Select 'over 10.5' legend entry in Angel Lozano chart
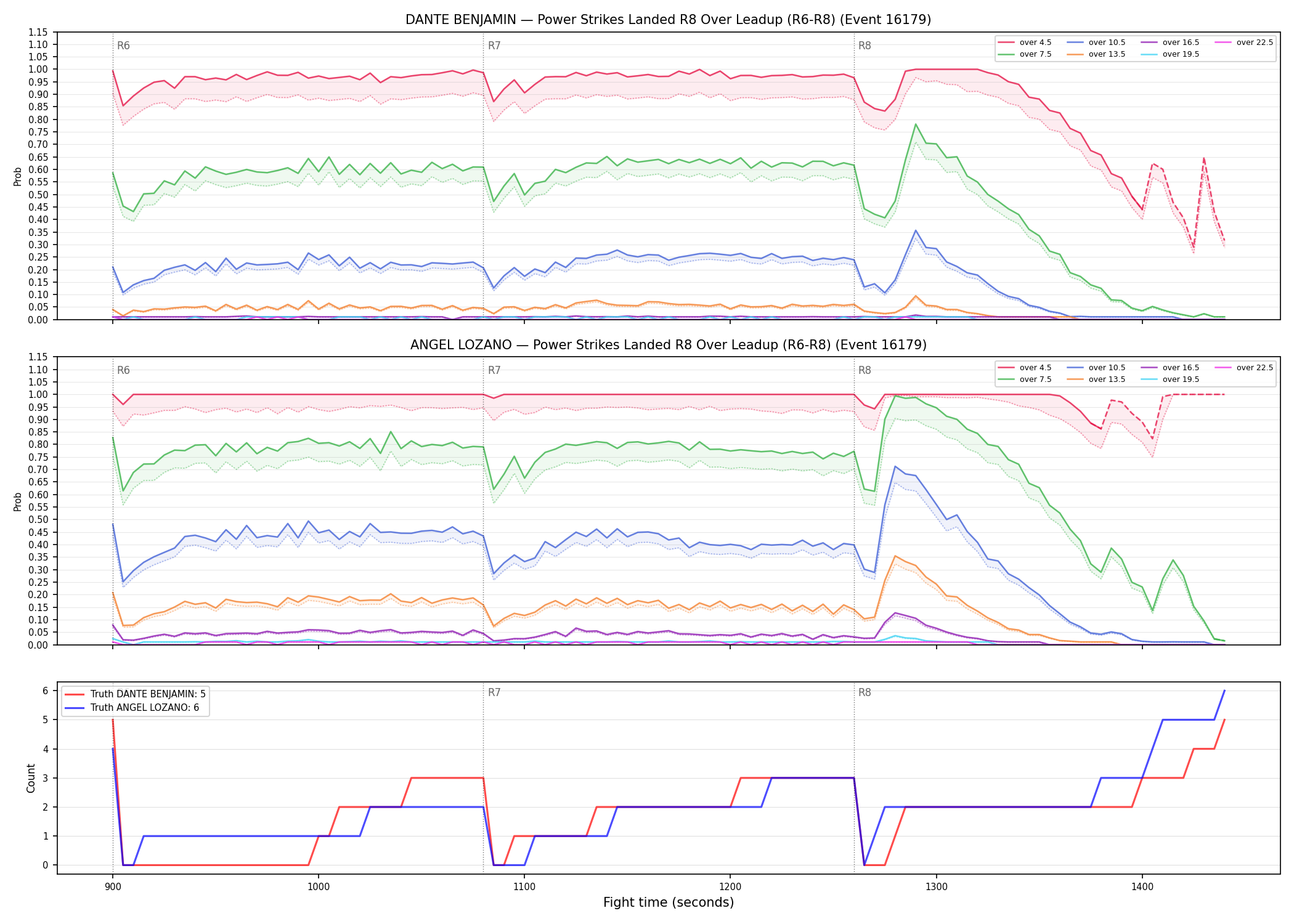The image size is (1294, 924). pyautogui.click(x=1096, y=368)
